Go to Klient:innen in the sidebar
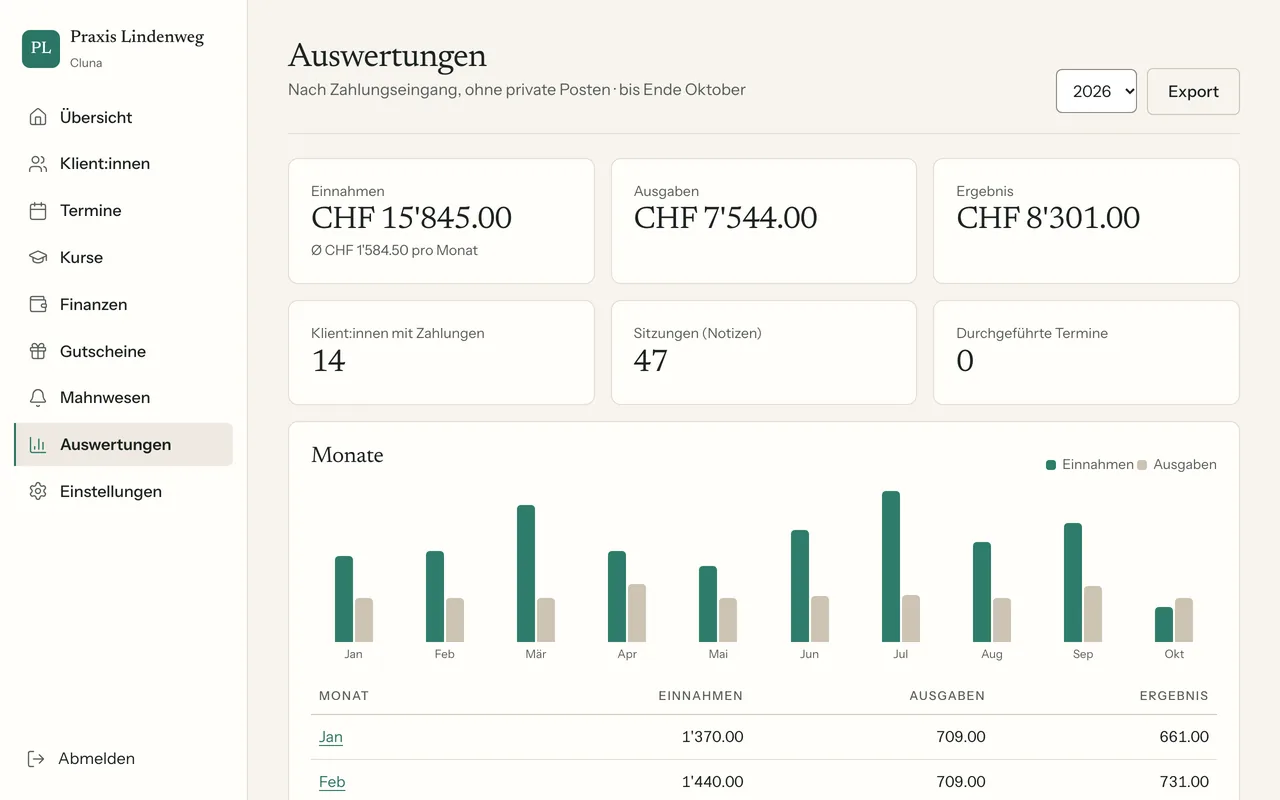The width and height of the screenshot is (1280, 800). coord(124,164)
